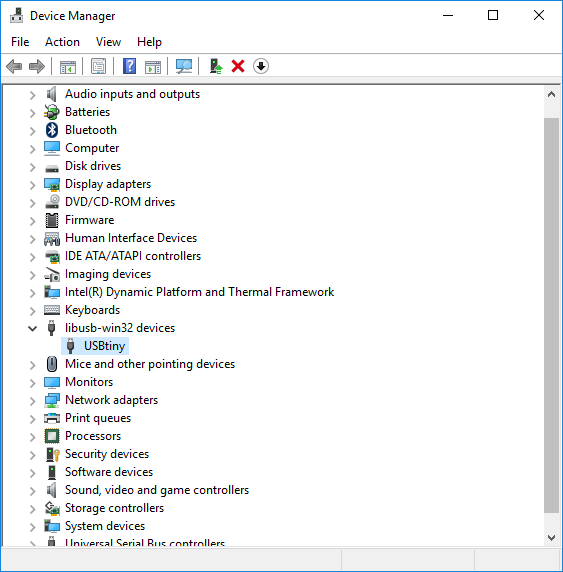Click the Update device driver toolbar icon
The width and height of the screenshot is (563, 572).
click(x=216, y=66)
